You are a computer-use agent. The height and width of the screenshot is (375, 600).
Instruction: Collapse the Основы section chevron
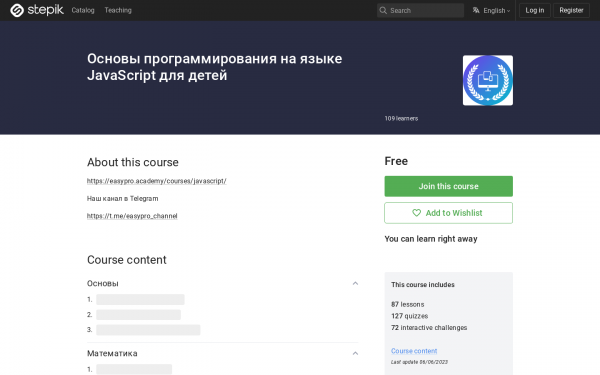pos(355,284)
